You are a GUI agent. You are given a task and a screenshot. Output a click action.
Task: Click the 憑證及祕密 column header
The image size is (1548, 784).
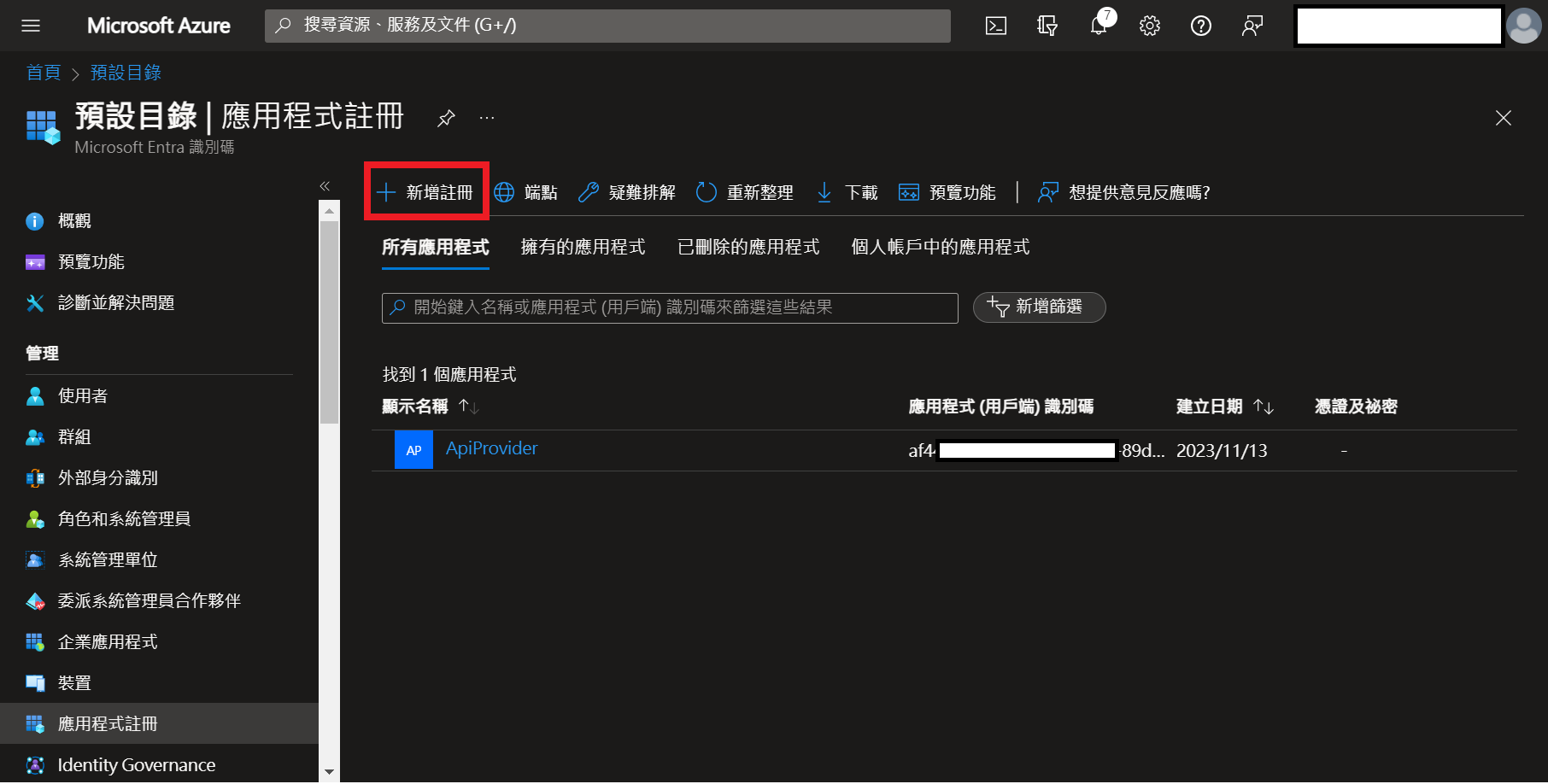(x=1356, y=407)
